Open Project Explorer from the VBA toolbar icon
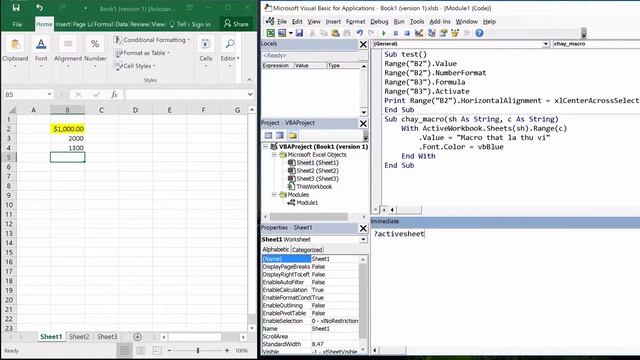Image resolution: width=640 pixels, height=360 pixels. pyautogui.click(x=431, y=33)
